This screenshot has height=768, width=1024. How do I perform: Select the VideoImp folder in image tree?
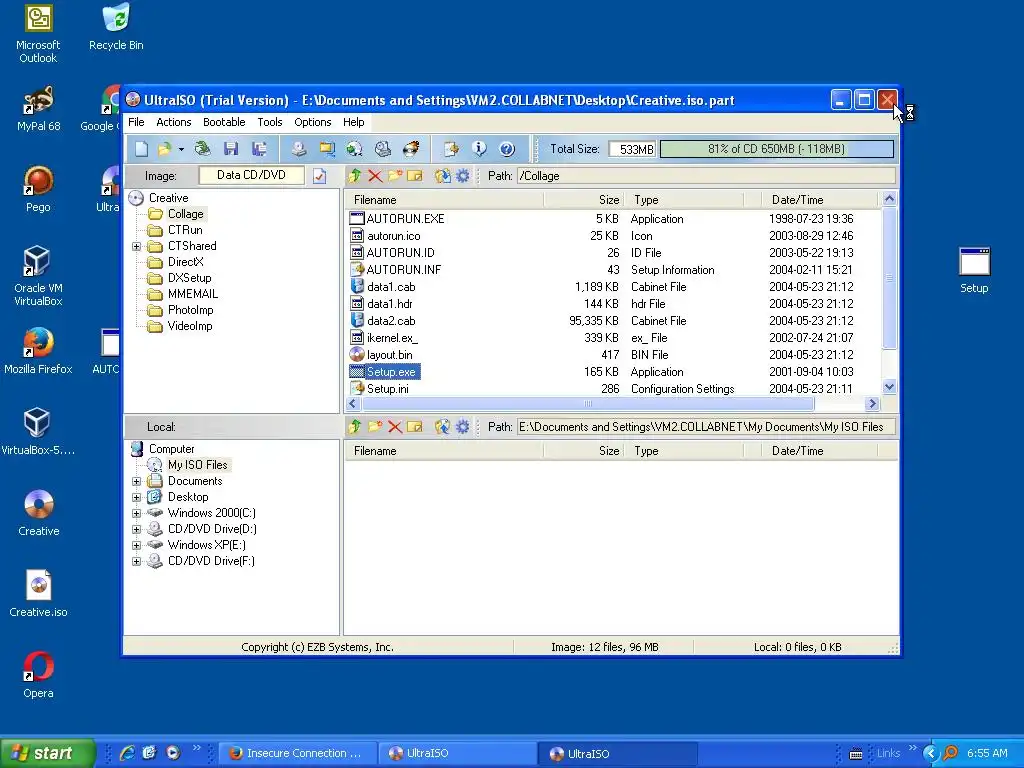[x=190, y=326]
